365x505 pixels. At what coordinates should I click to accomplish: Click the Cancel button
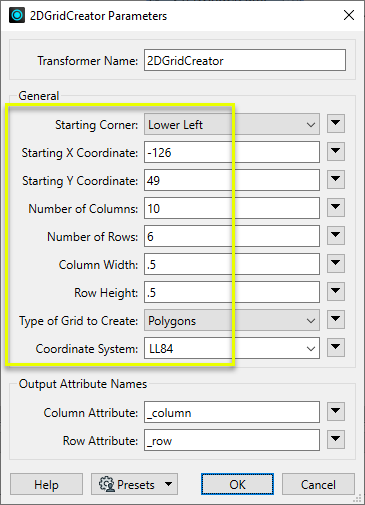tap(318, 484)
